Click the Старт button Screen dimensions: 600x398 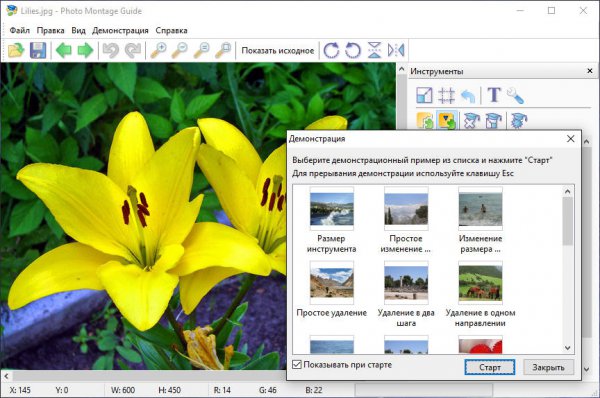tap(490, 367)
